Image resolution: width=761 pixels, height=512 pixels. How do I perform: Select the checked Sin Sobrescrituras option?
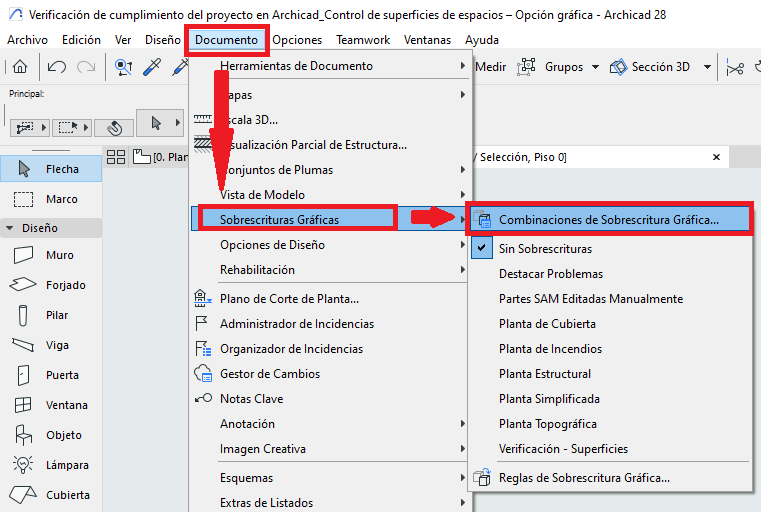[545, 249]
